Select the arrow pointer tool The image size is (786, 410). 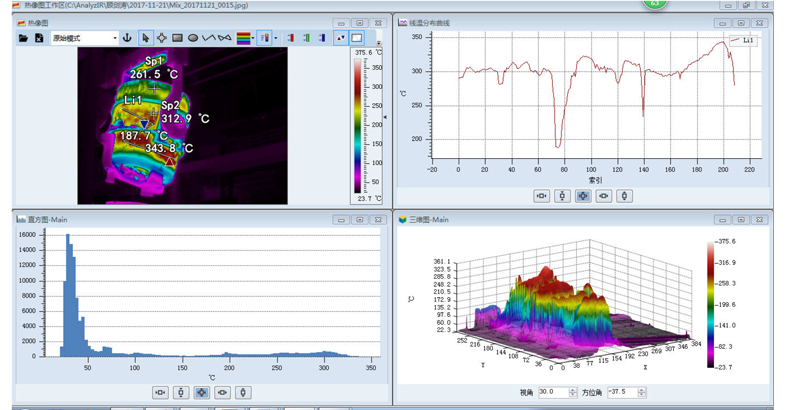point(145,38)
